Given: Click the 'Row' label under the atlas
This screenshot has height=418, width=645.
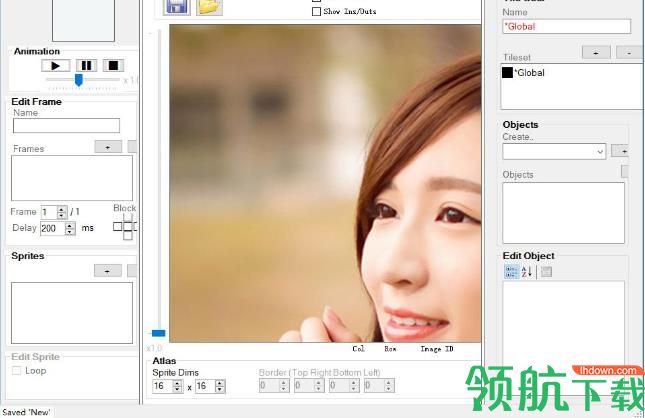Looking at the screenshot, I should point(390,349).
